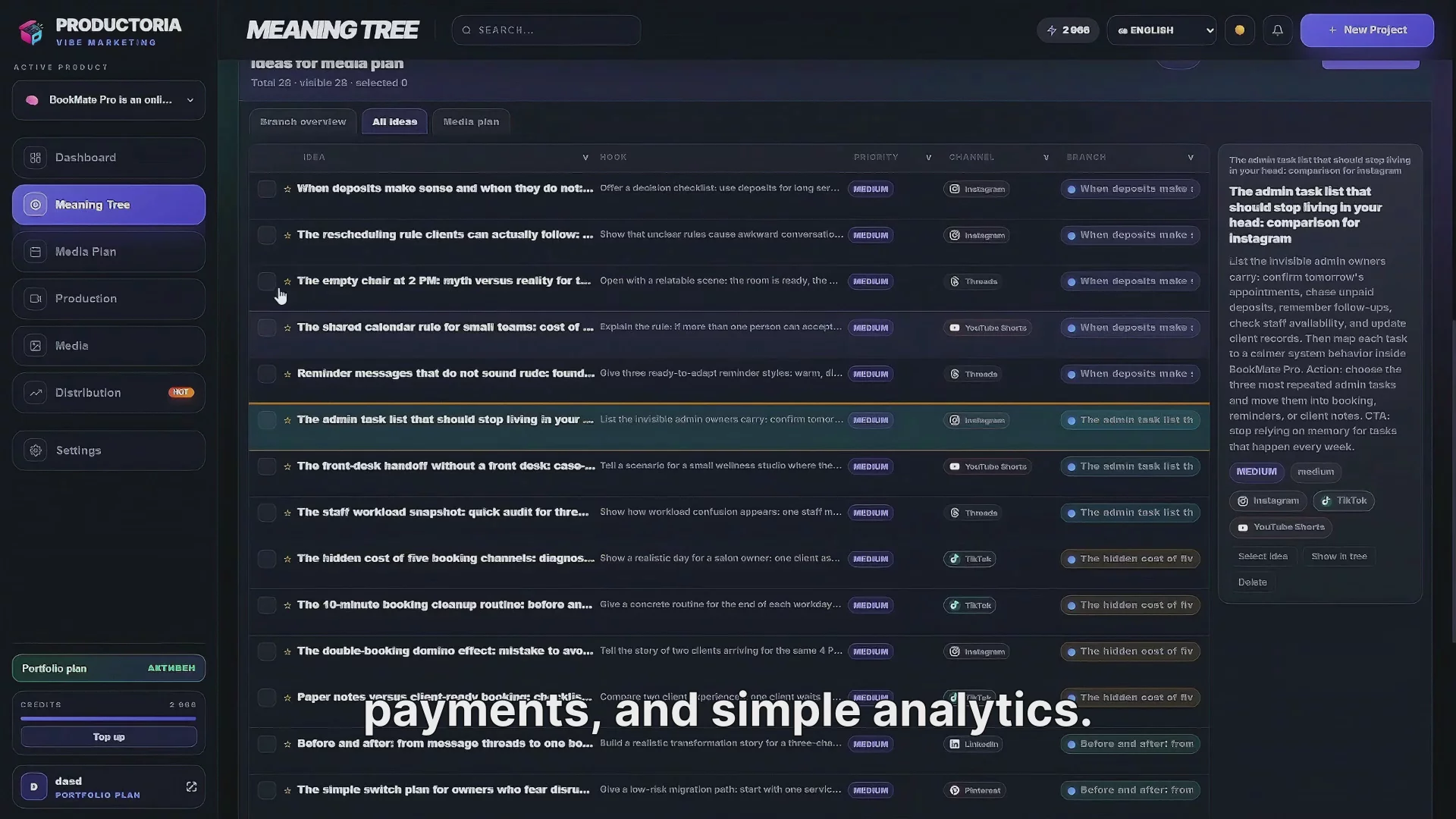Click the Productoria cube logo
Image resolution: width=1456 pixels, height=819 pixels.
pyautogui.click(x=31, y=32)
